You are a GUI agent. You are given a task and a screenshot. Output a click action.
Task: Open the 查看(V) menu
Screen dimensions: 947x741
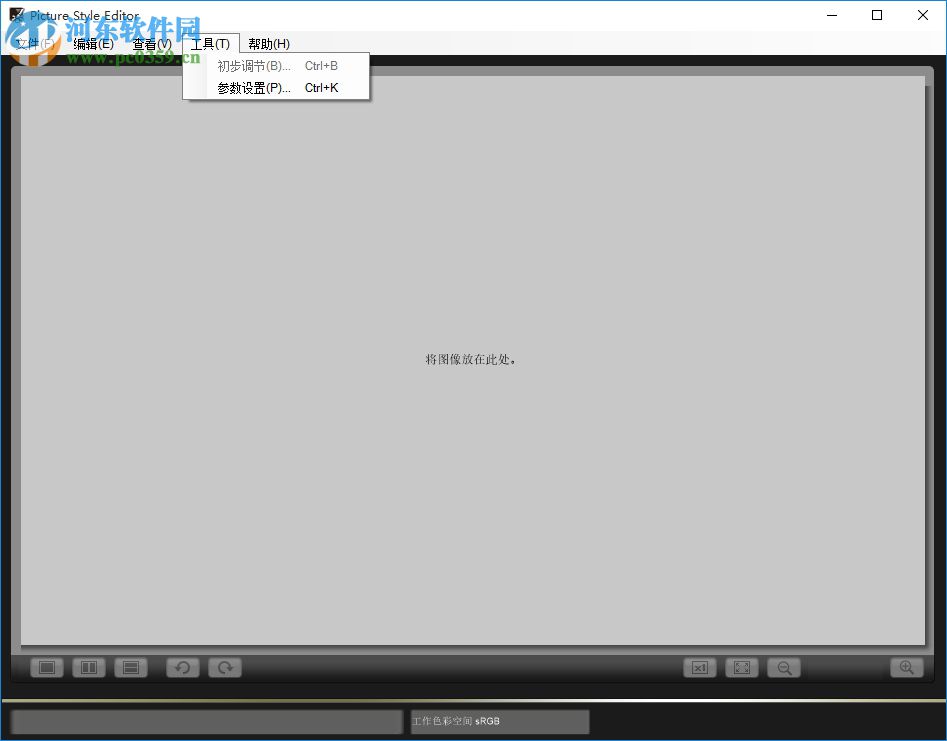[x=150, y=43]
